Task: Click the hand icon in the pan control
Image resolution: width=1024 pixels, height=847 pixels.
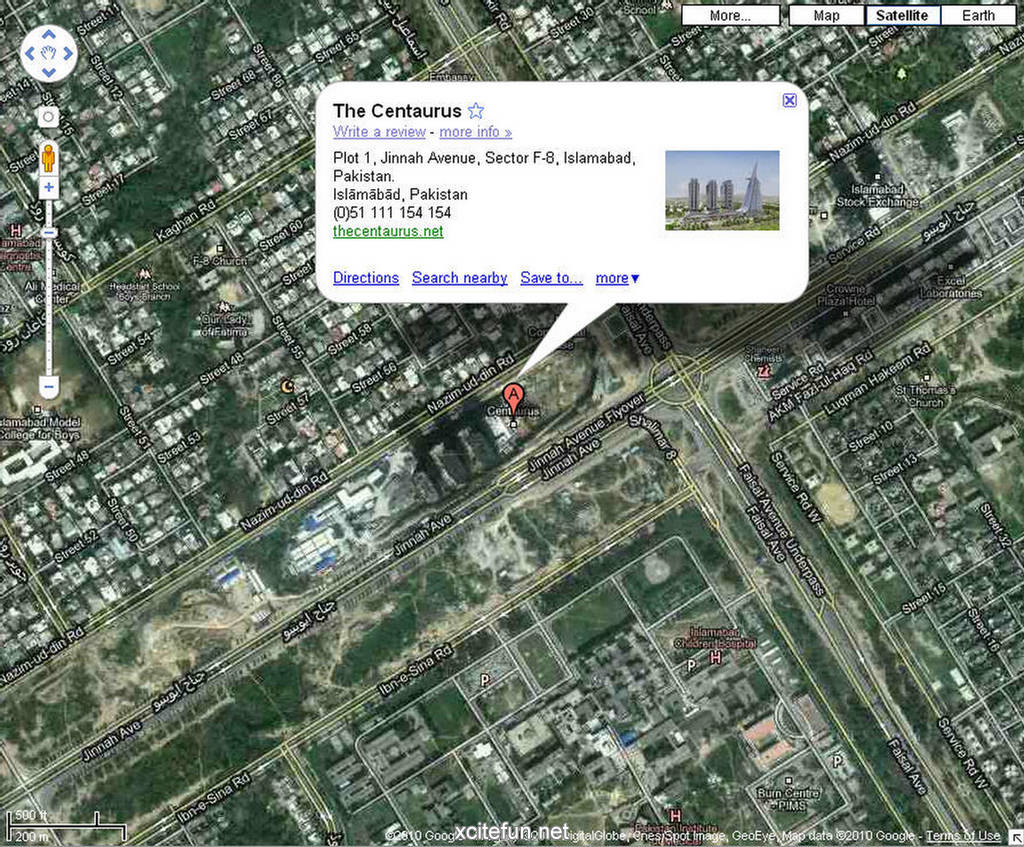Action: click(x=49, y=54)
